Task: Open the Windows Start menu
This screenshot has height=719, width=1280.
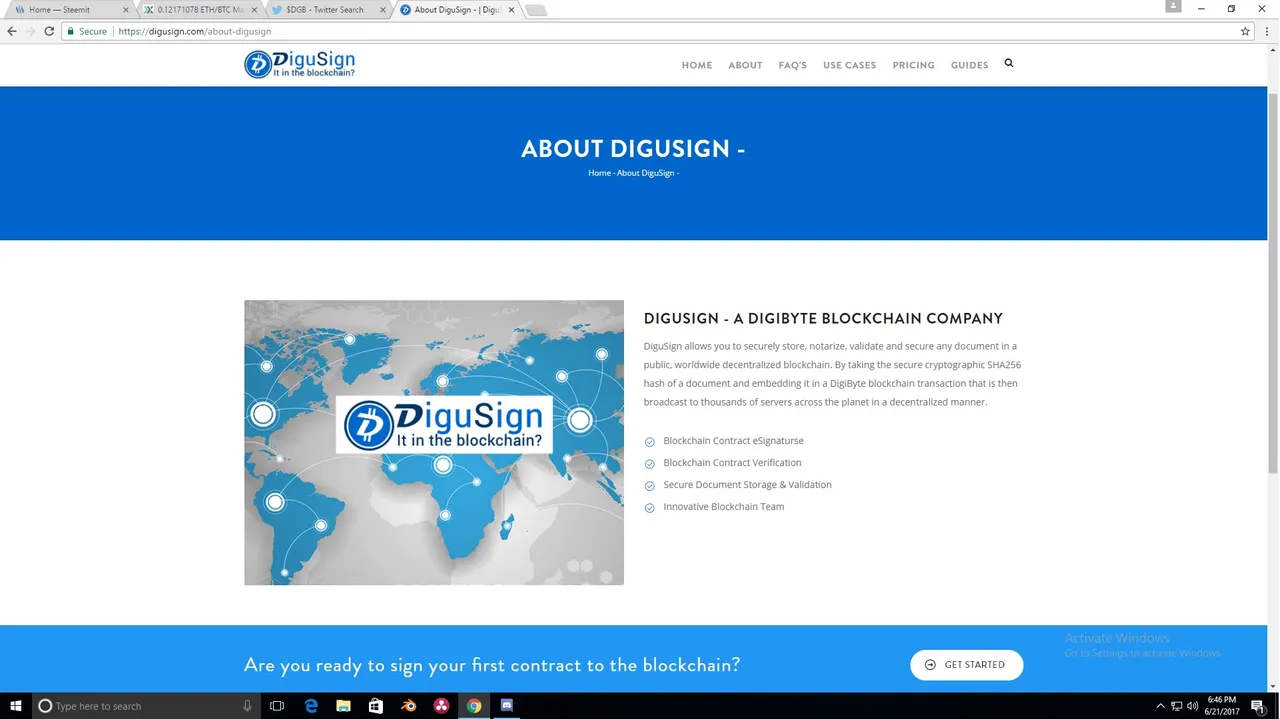Action: coord(16,706)
